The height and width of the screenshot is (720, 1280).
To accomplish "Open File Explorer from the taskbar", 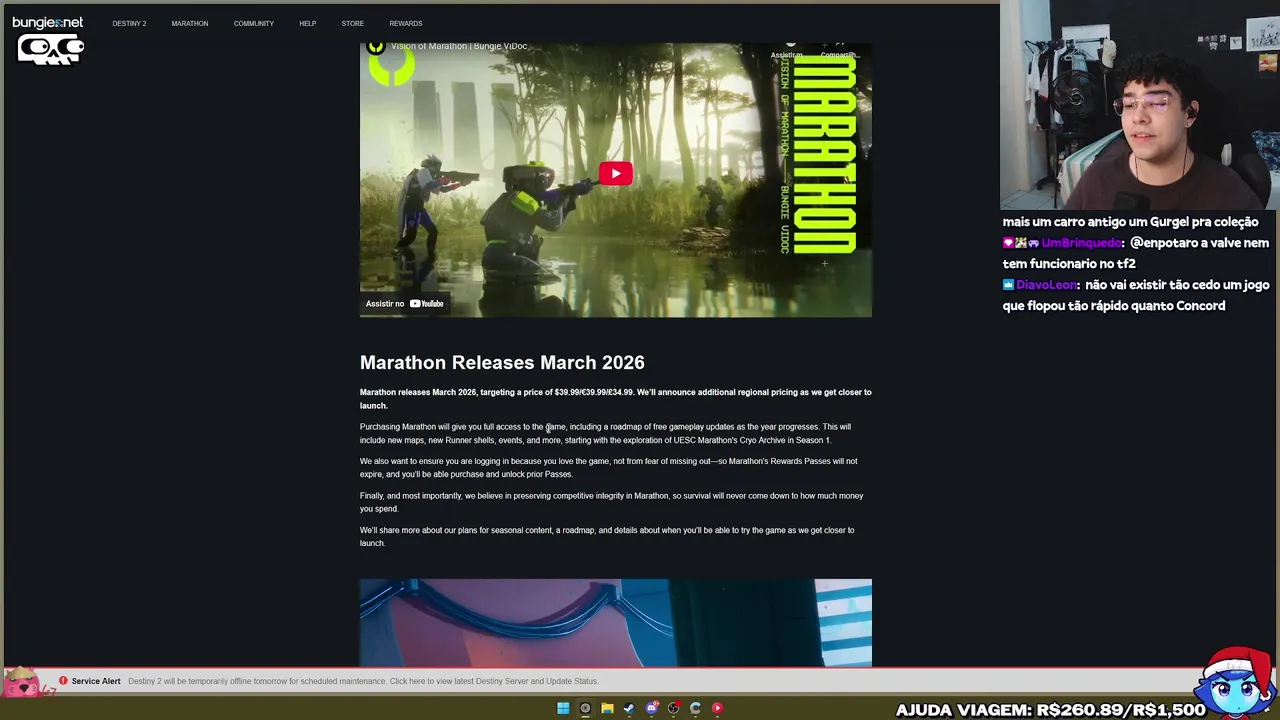I will coord(607,708).
